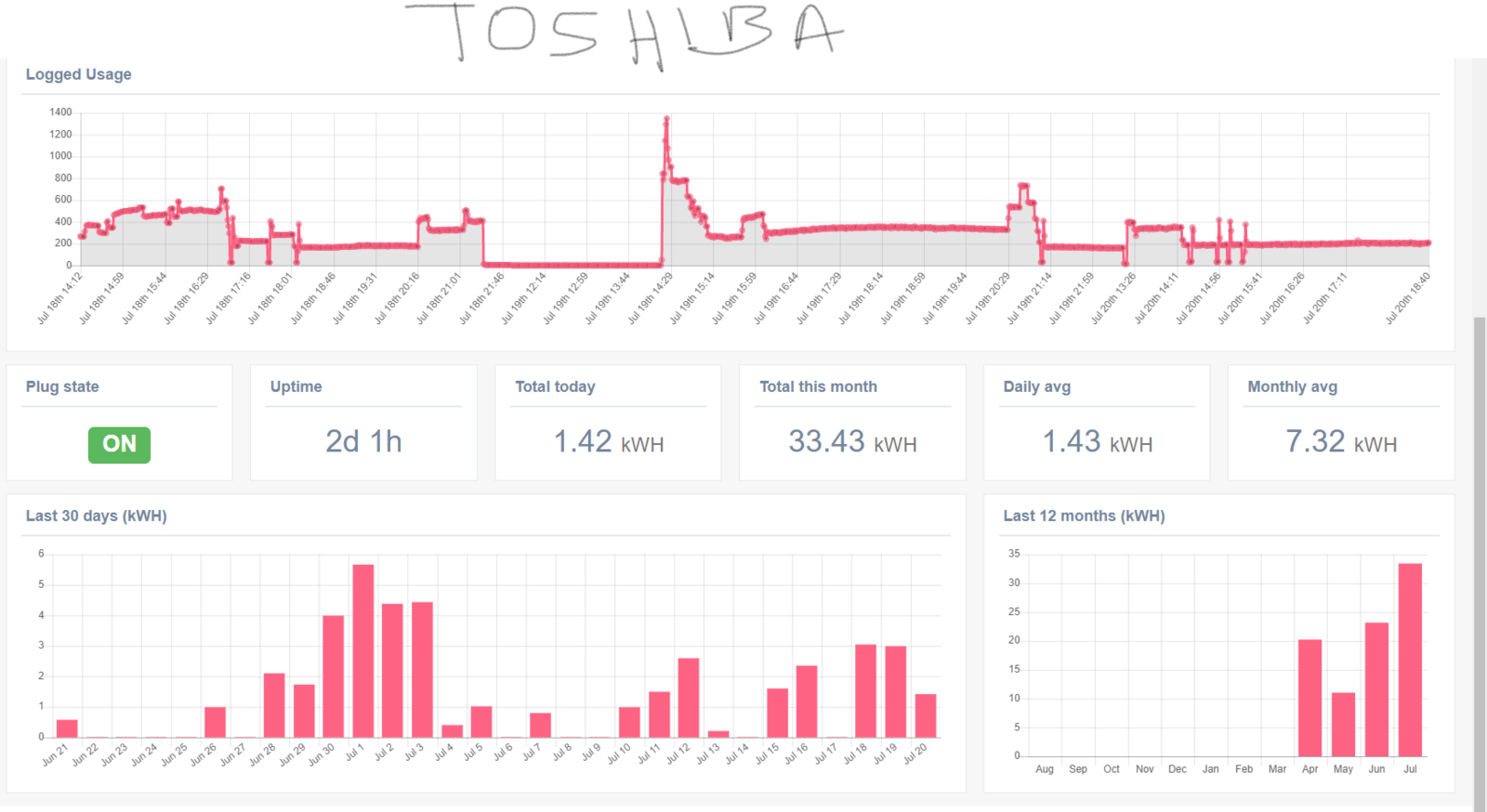Click the 'Total today' card title
This screenshot has width=1487, height=812.
tap(555, 386)
